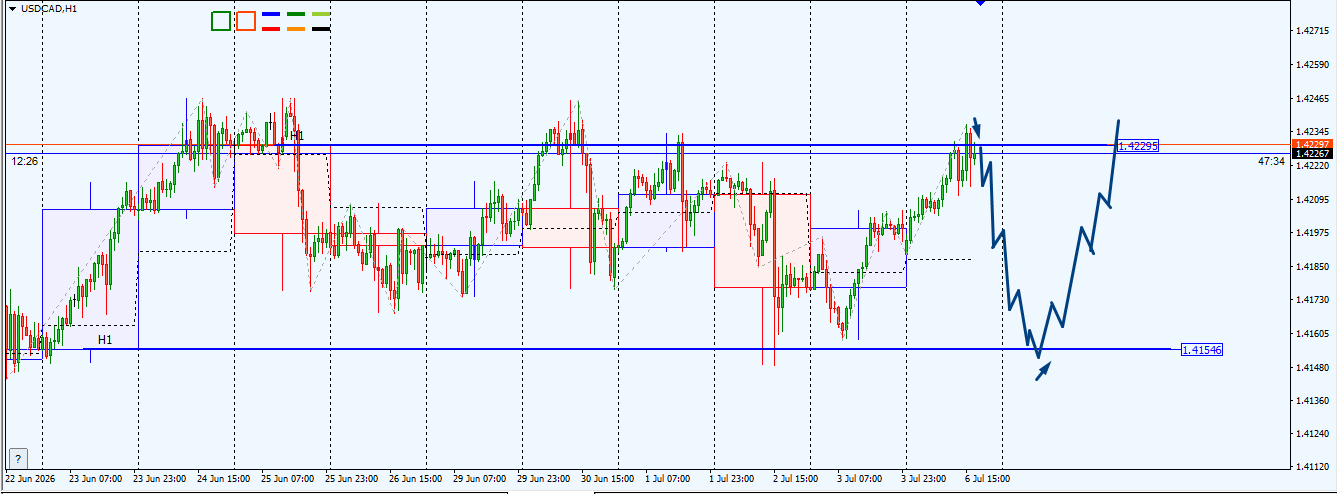Click the question mark help button
The height and width of the screenshot is (494, 1337).
(17, 458)
